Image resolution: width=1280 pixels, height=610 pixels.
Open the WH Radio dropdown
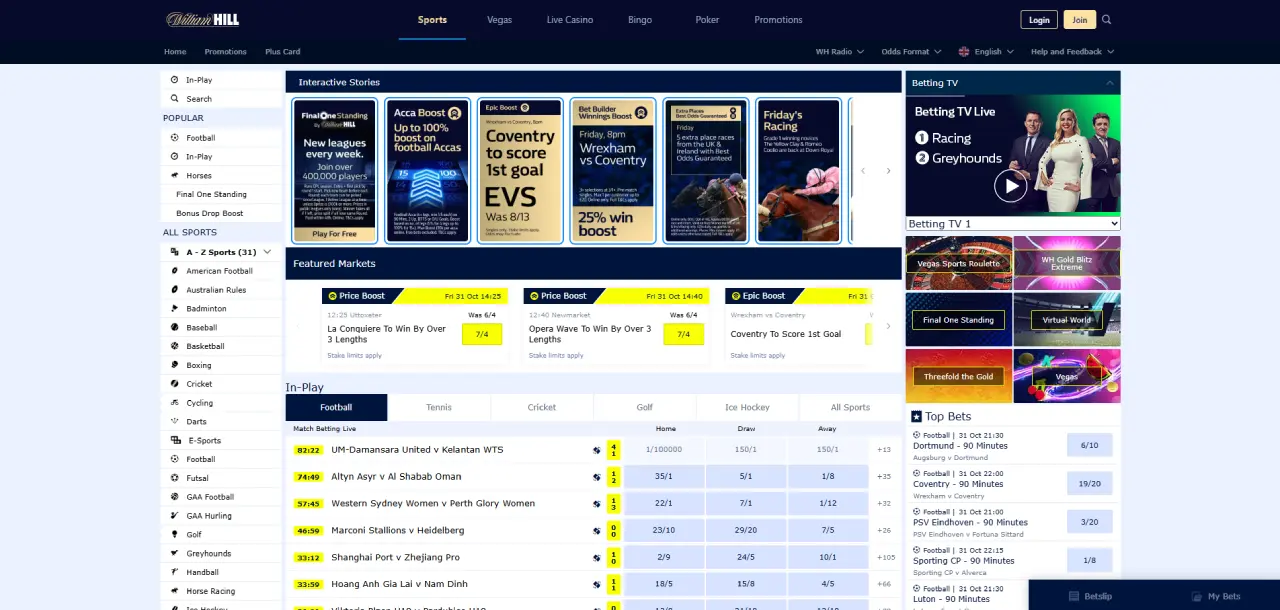pyautogui.click(x=839, y=52)
